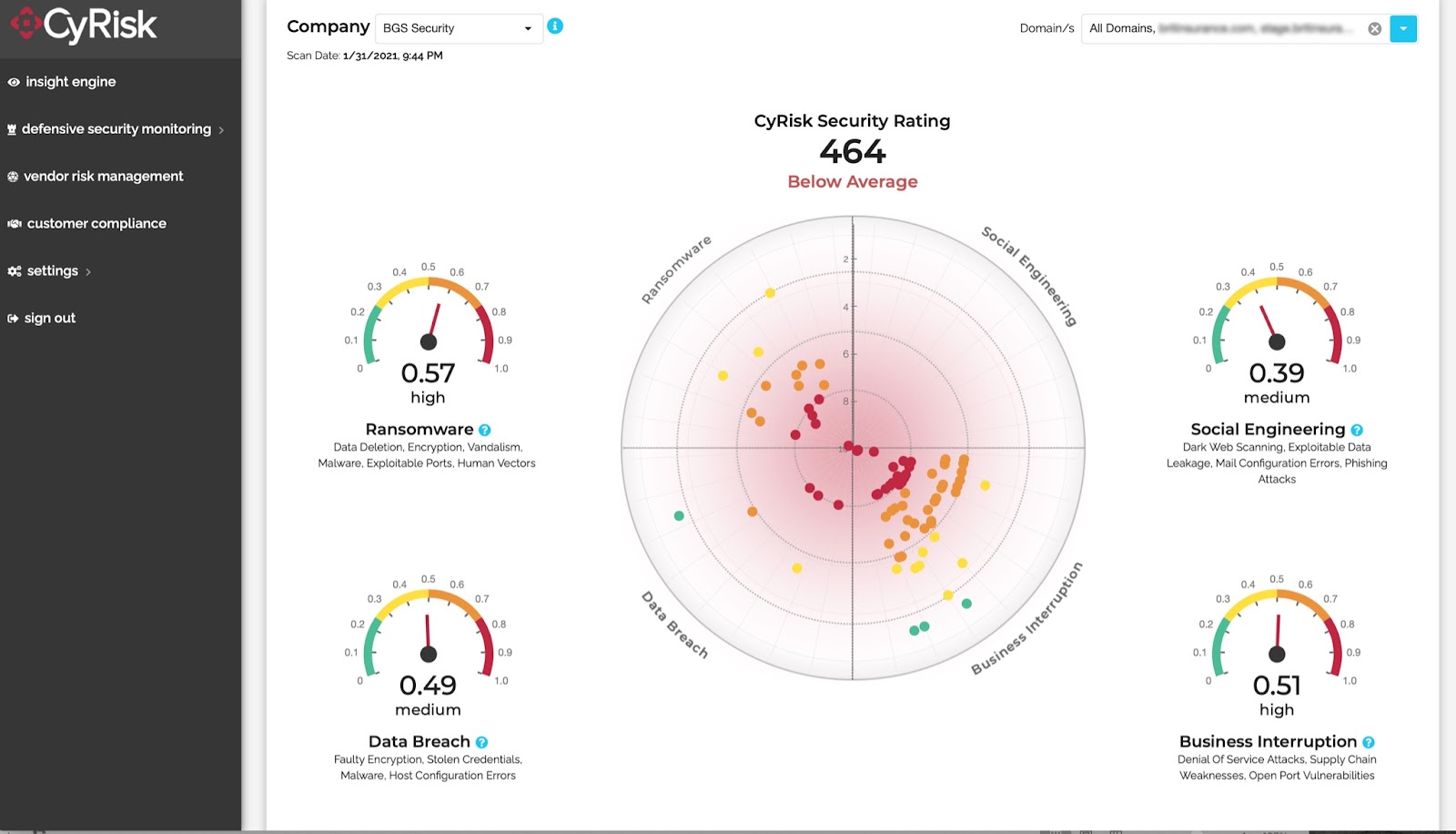
Task: Open the info tooltip beside Company selector
Action: tap(555, 27)
